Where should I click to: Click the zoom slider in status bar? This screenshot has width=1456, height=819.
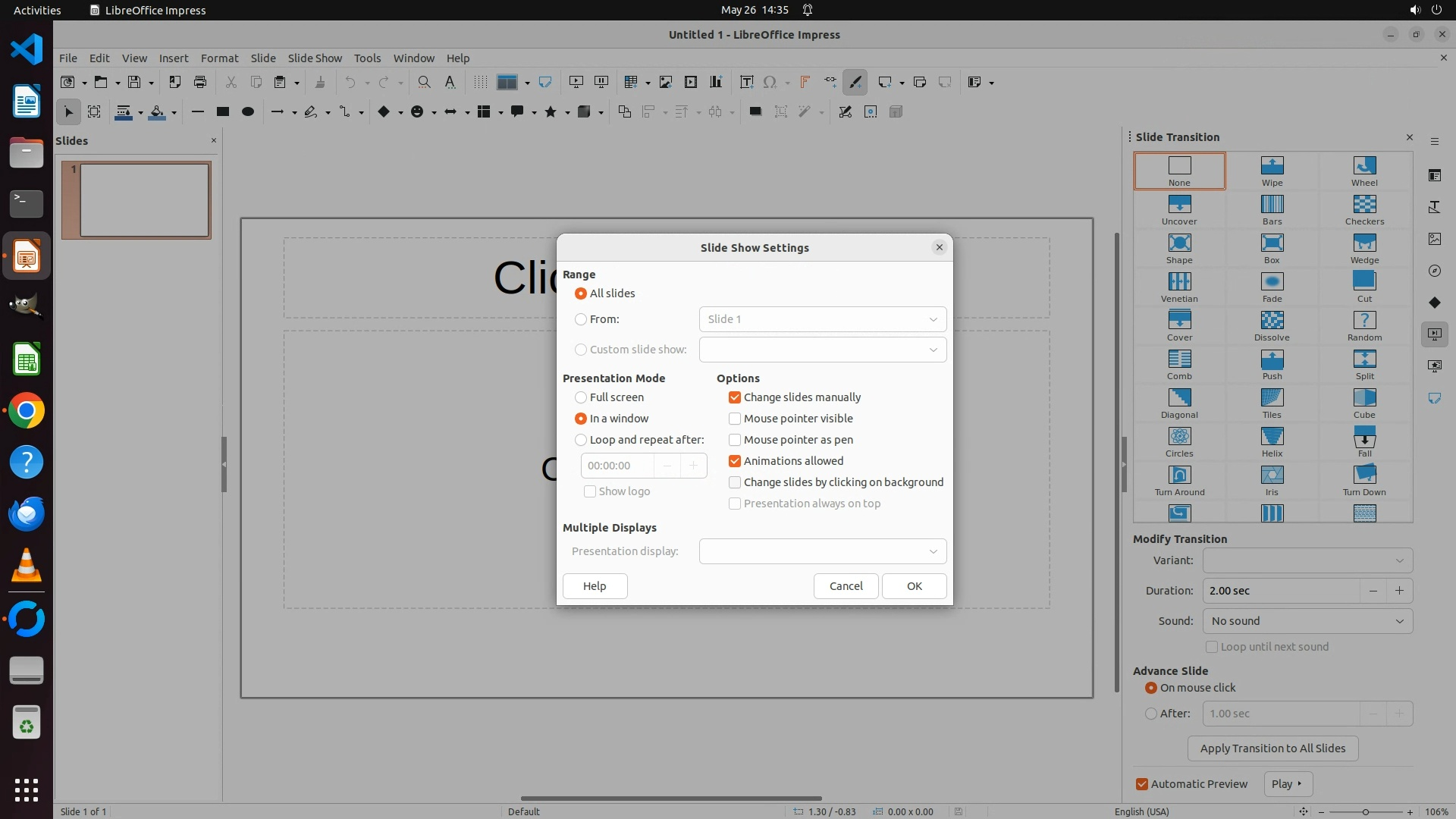pyautogui.click(x=1365, y=811)
